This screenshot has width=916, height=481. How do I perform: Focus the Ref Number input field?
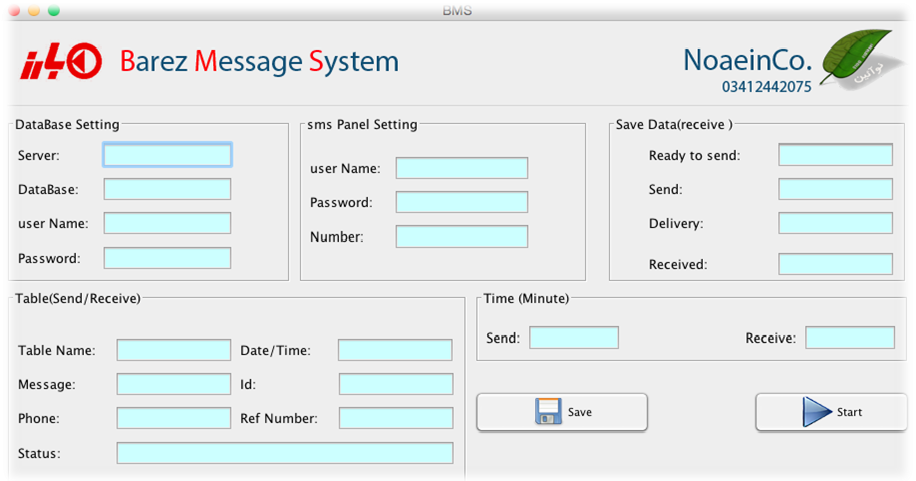coord(396,418)
